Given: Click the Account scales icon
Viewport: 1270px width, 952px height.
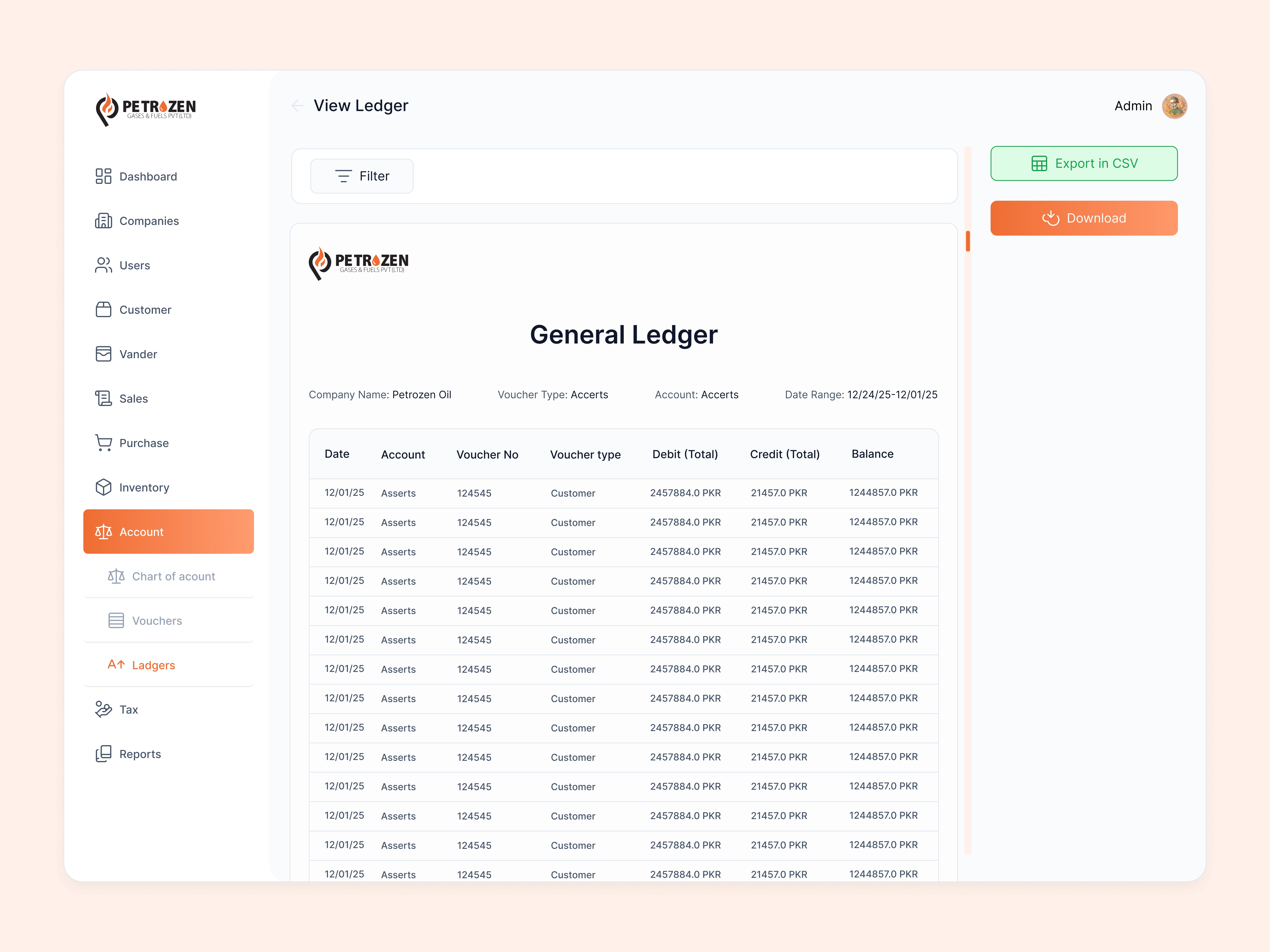Looking at the screenshot, I should pos(103,532).
